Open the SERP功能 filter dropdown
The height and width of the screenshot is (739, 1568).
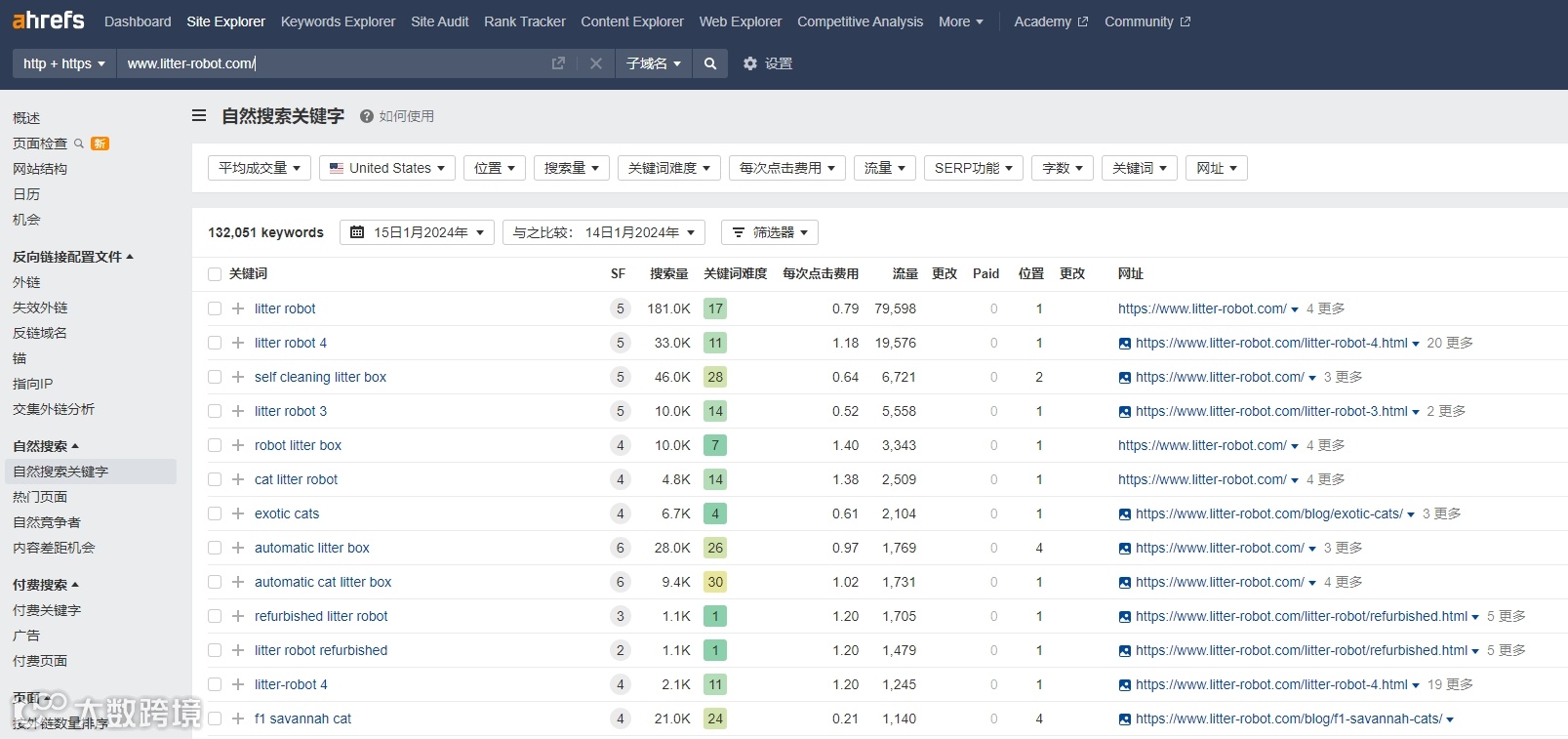coord(974,168)
